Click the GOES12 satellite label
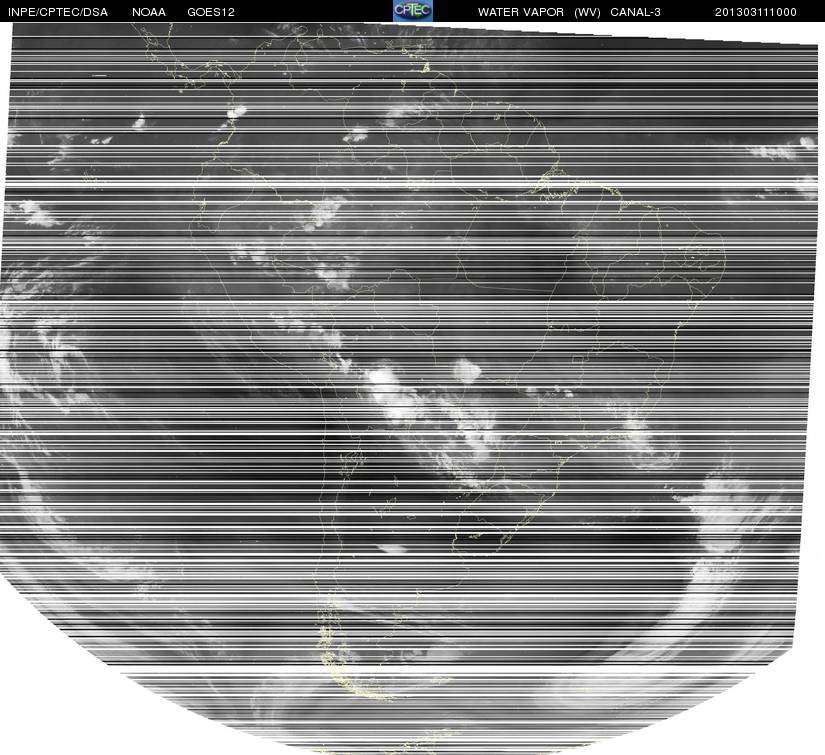This screenshot has width=825, height=755. (211, 12)
